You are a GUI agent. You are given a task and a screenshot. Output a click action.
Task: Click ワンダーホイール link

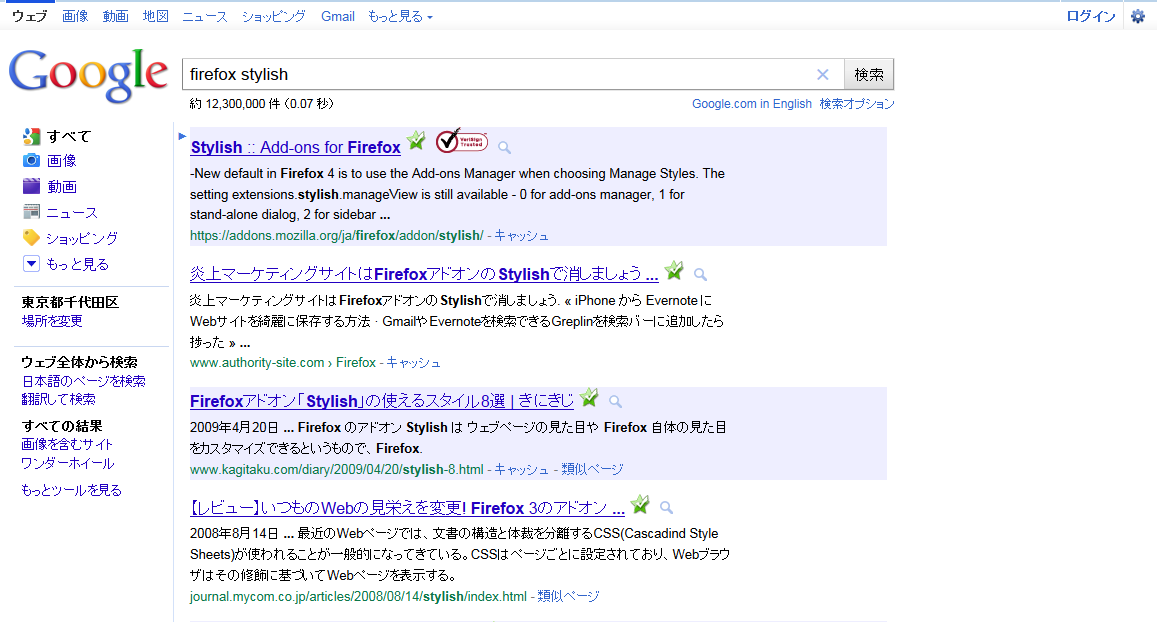[x=68, y=463]
